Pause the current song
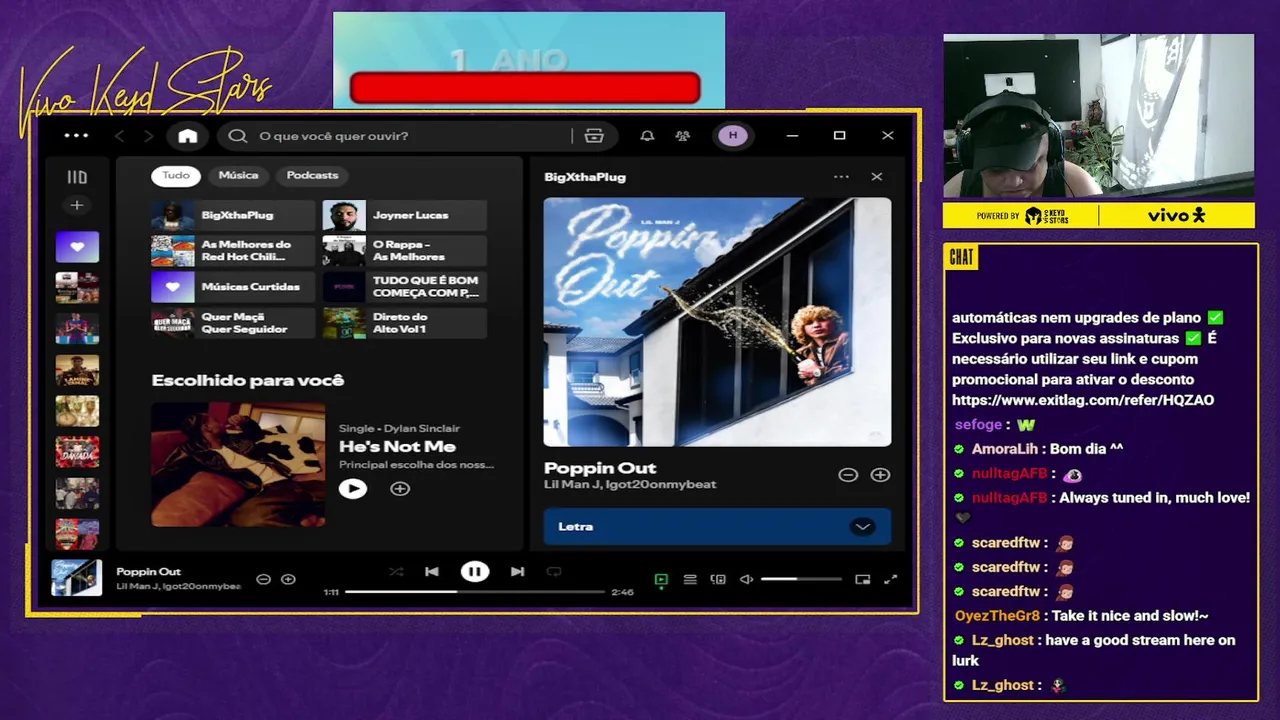Screen dimensions: 1280x720 474,572
